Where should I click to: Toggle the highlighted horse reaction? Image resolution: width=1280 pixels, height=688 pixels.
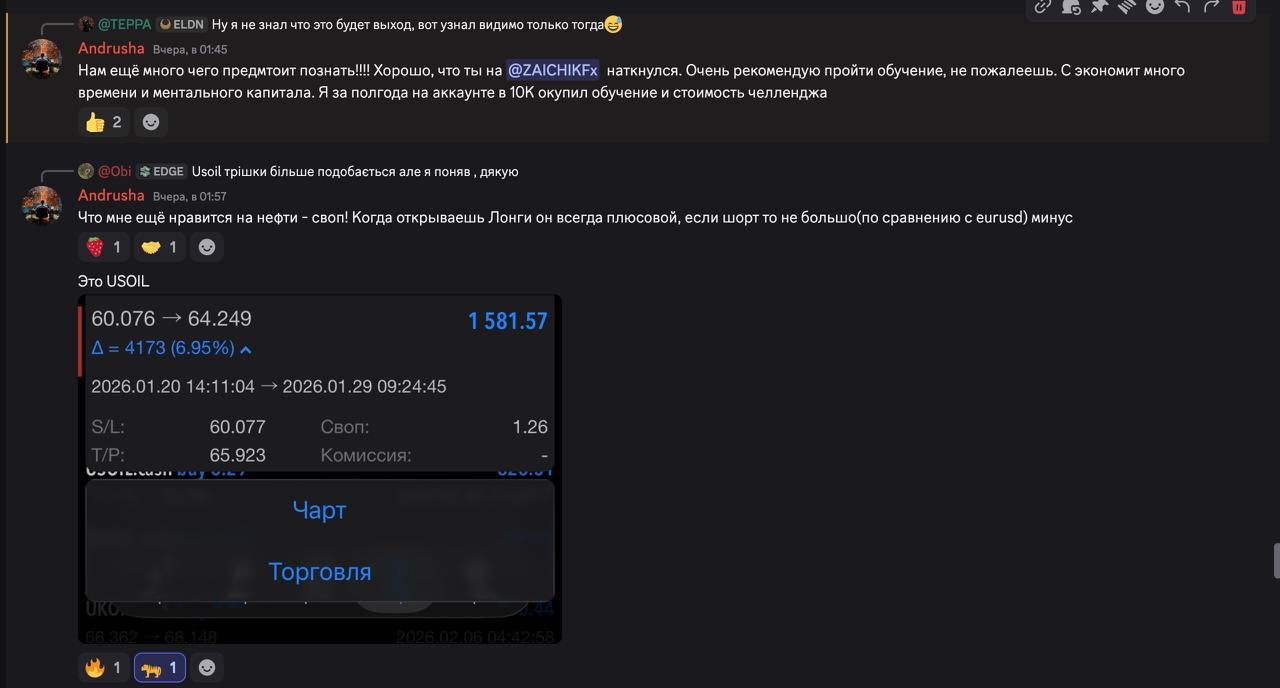pos(158,667)
